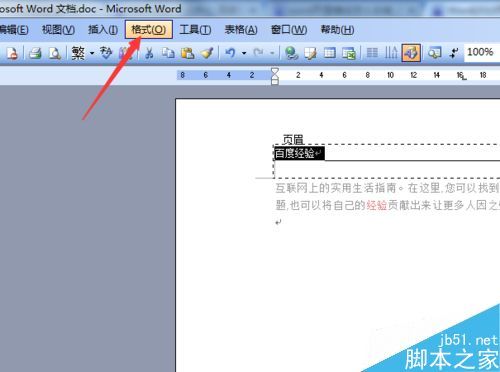Click the 繁 Chinese conversion button
Image resolution: width=500 pixels, height=372 pixels.
point(78,53)
